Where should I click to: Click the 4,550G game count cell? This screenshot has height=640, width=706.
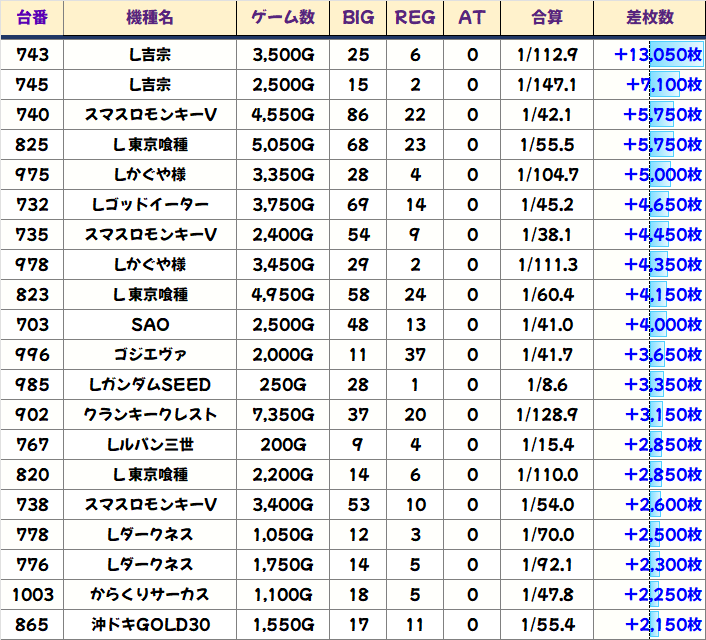[283, 115]
